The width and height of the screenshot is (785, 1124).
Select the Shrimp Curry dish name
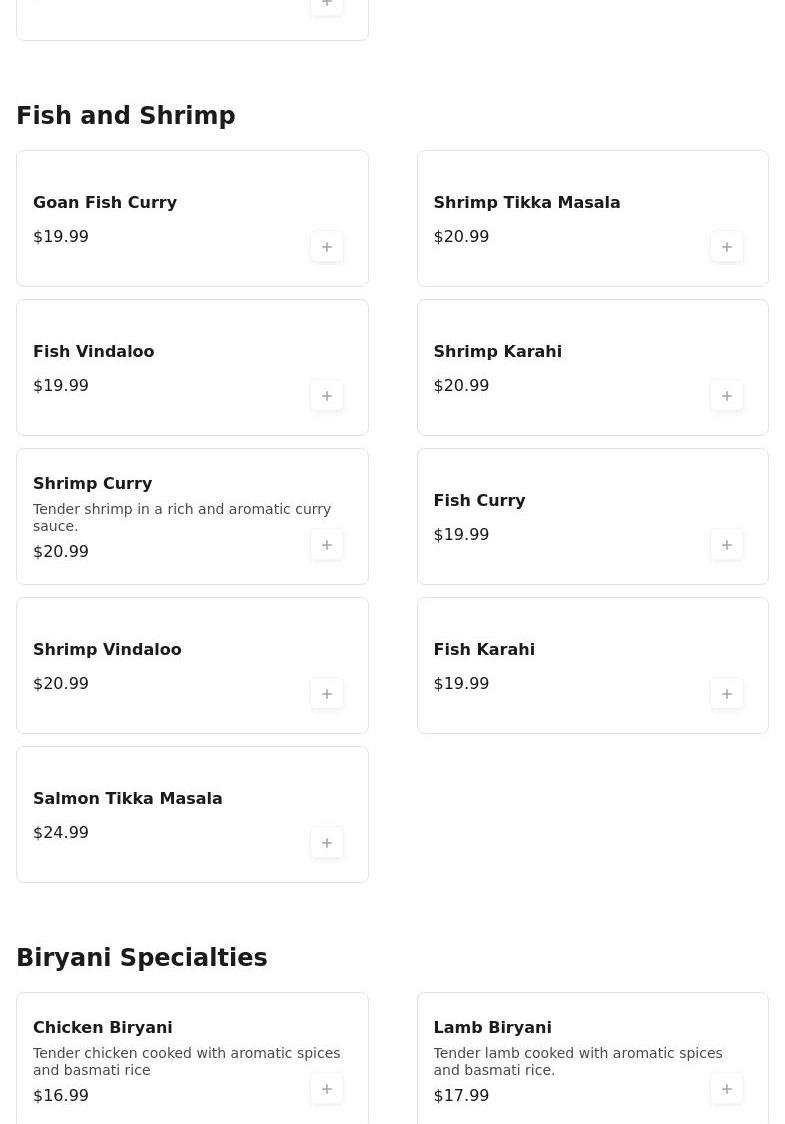click(x=93, y=483)
